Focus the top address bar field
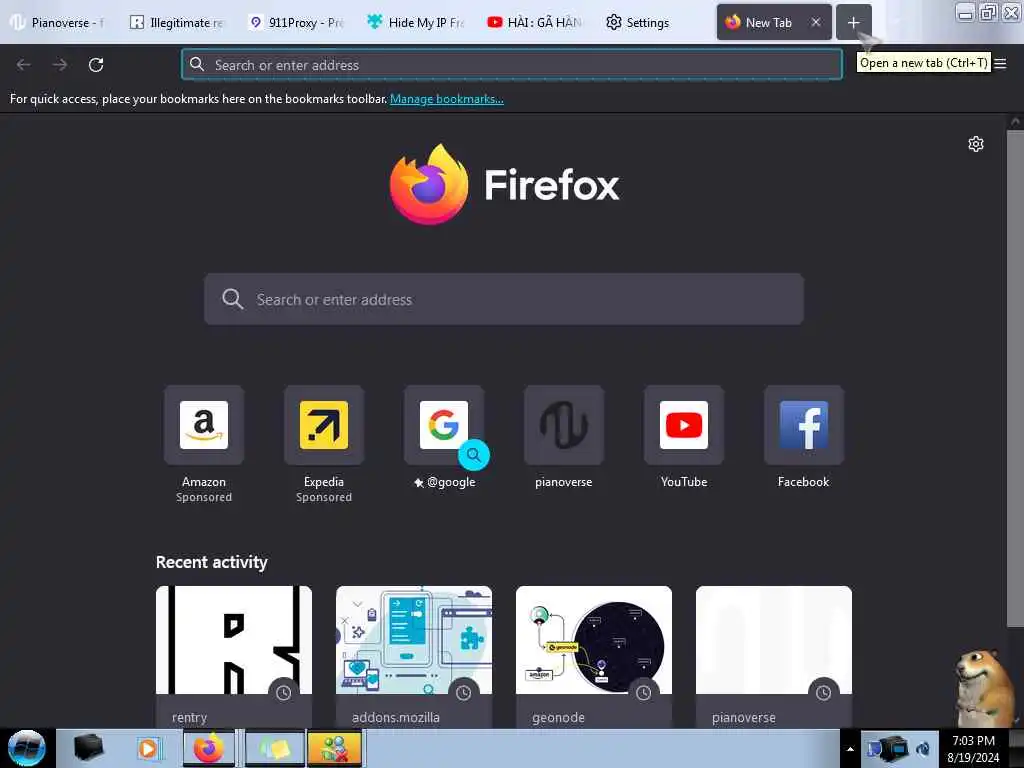The height and width of the screenshot is (768, 1024). coord(512,65)
